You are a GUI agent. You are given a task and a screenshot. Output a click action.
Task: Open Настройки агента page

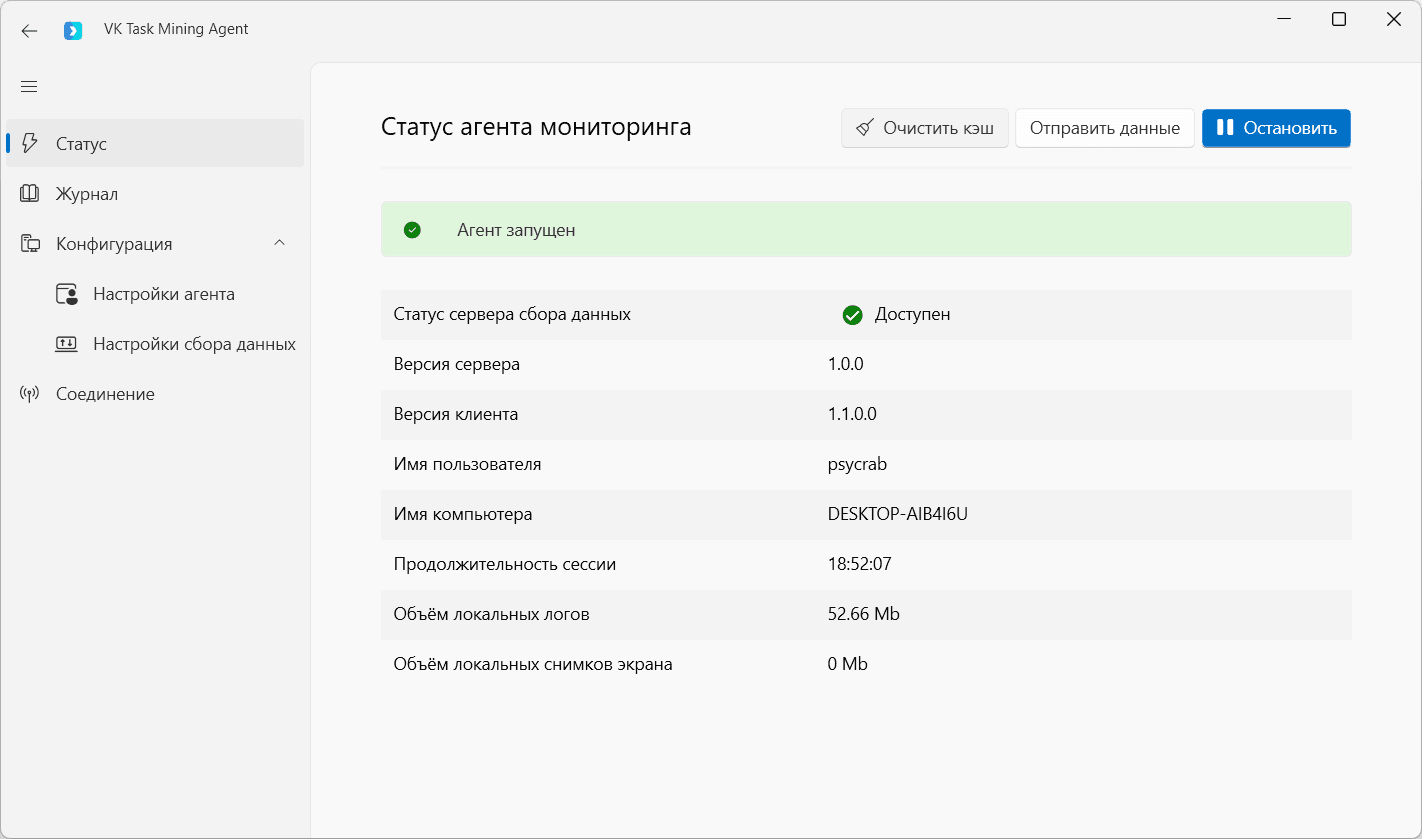(155, 293)
